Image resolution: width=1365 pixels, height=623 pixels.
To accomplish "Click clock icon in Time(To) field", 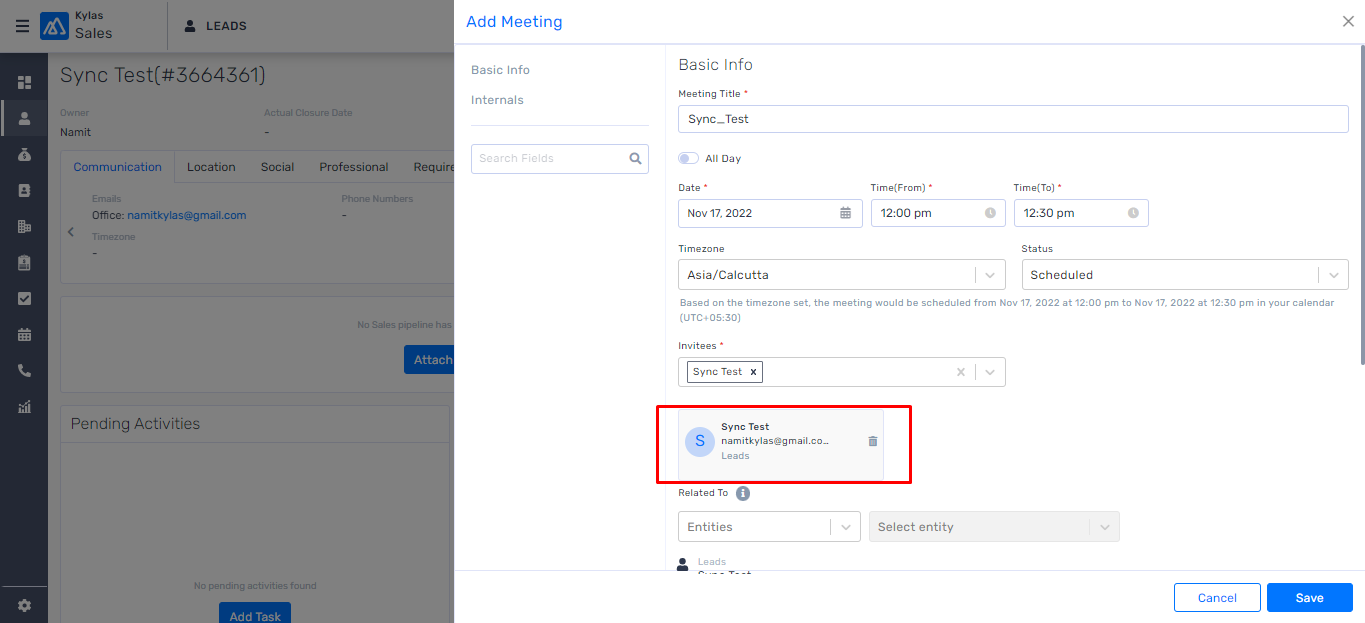I will (x=1133, y=213).
